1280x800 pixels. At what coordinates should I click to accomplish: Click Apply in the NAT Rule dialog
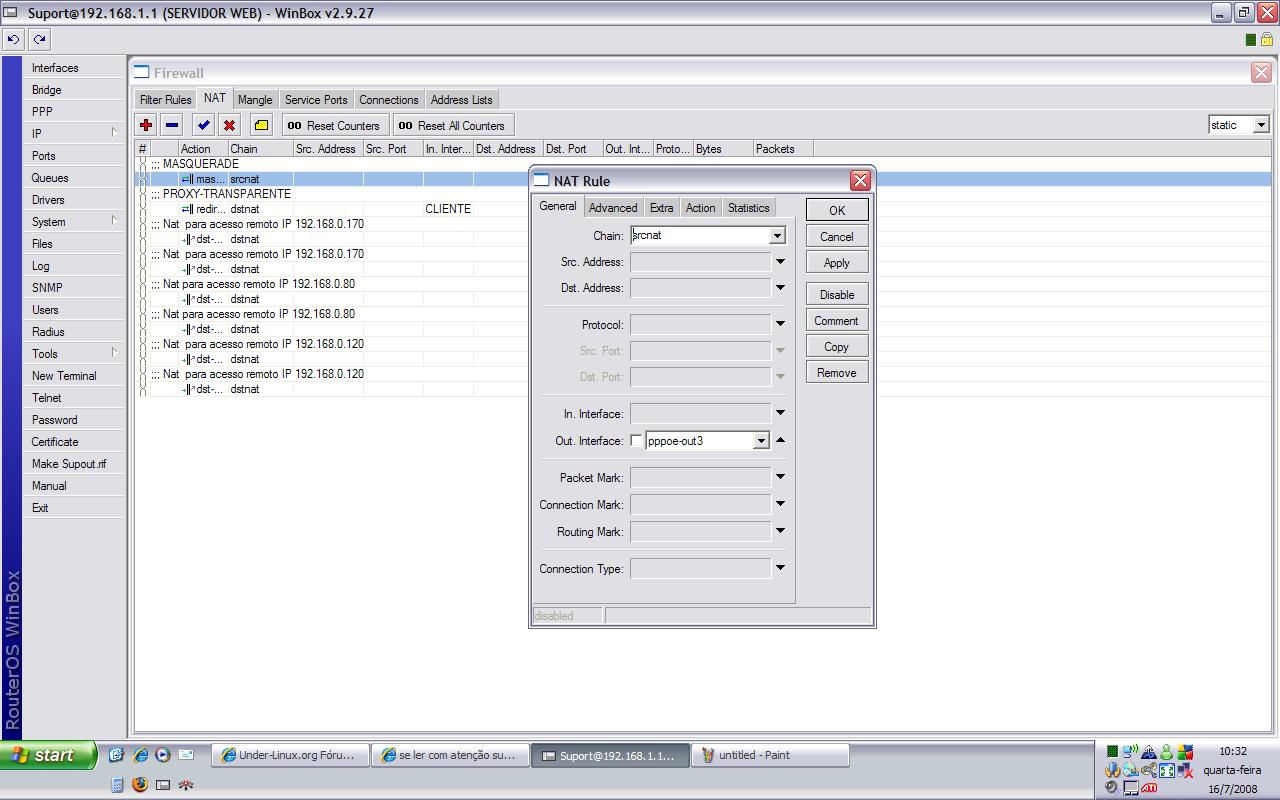(x=837, y=263)
